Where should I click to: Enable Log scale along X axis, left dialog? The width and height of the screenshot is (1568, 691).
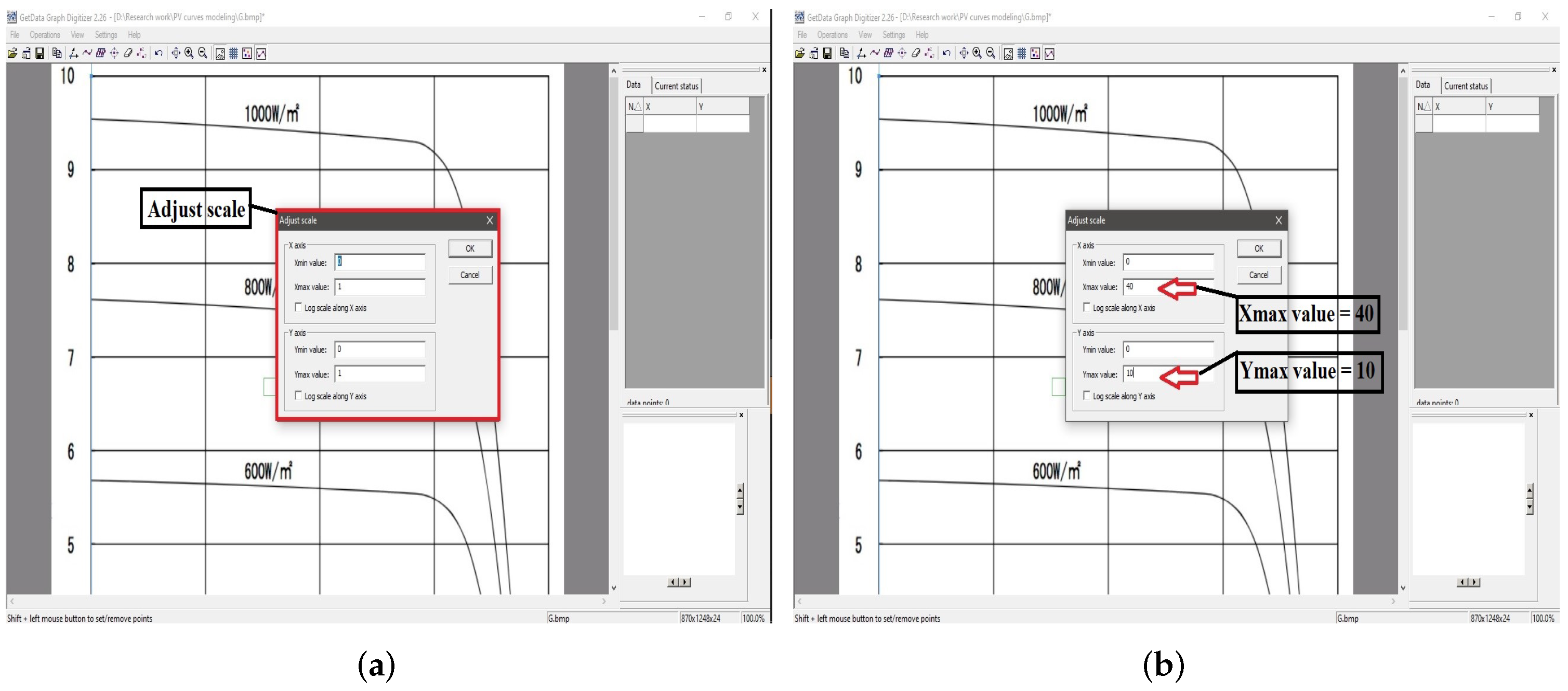click(x=298, y=307)
